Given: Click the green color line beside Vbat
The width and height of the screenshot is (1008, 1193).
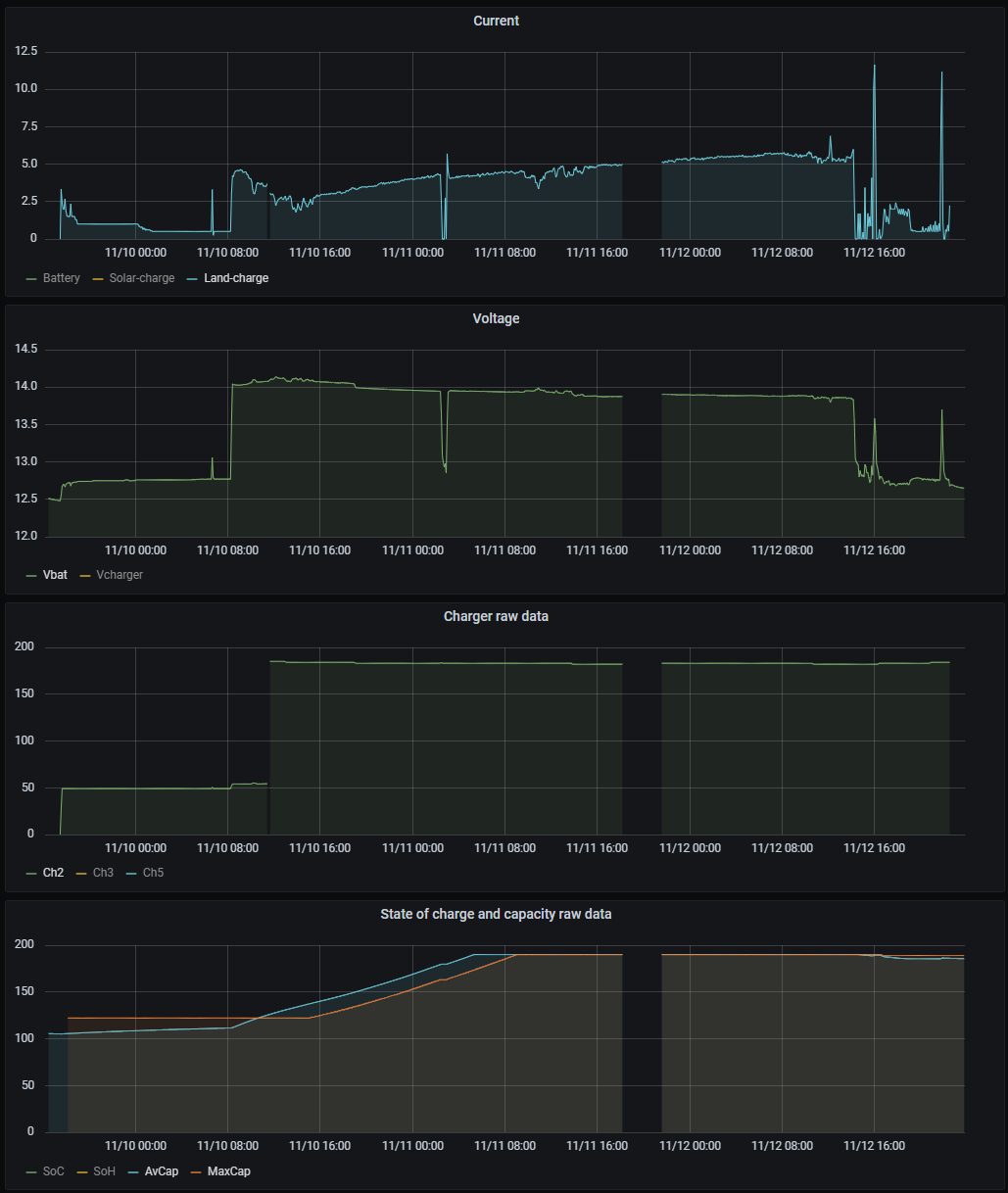Looking at the screenshot, I should 31,576.
